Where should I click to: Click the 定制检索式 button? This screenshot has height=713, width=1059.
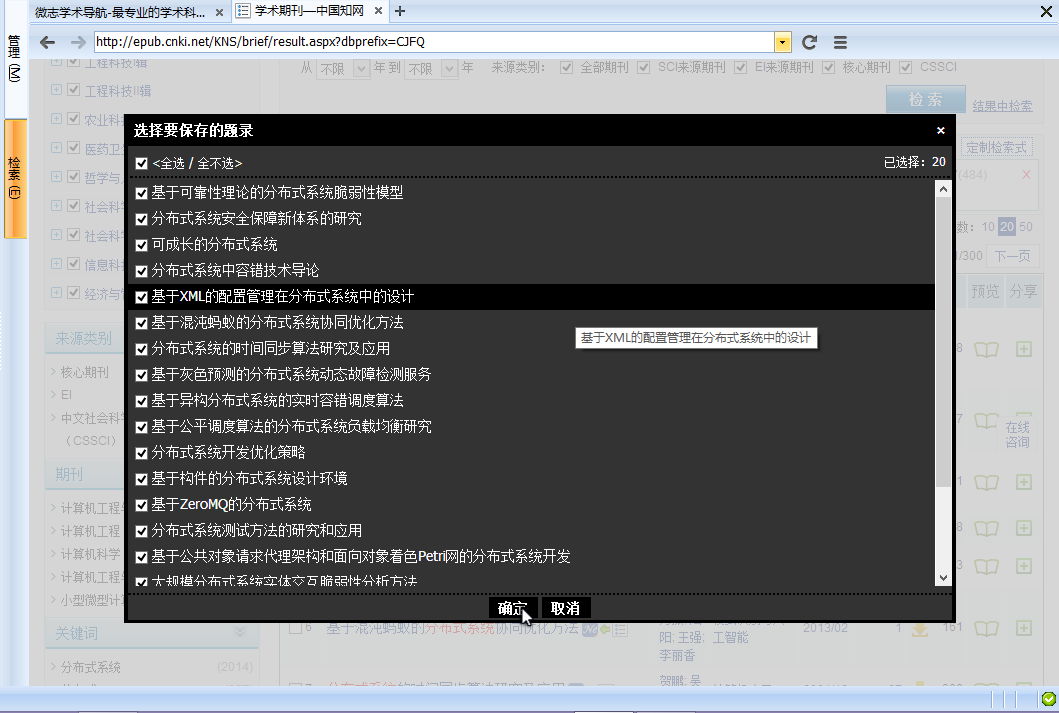tap(996, 147)
